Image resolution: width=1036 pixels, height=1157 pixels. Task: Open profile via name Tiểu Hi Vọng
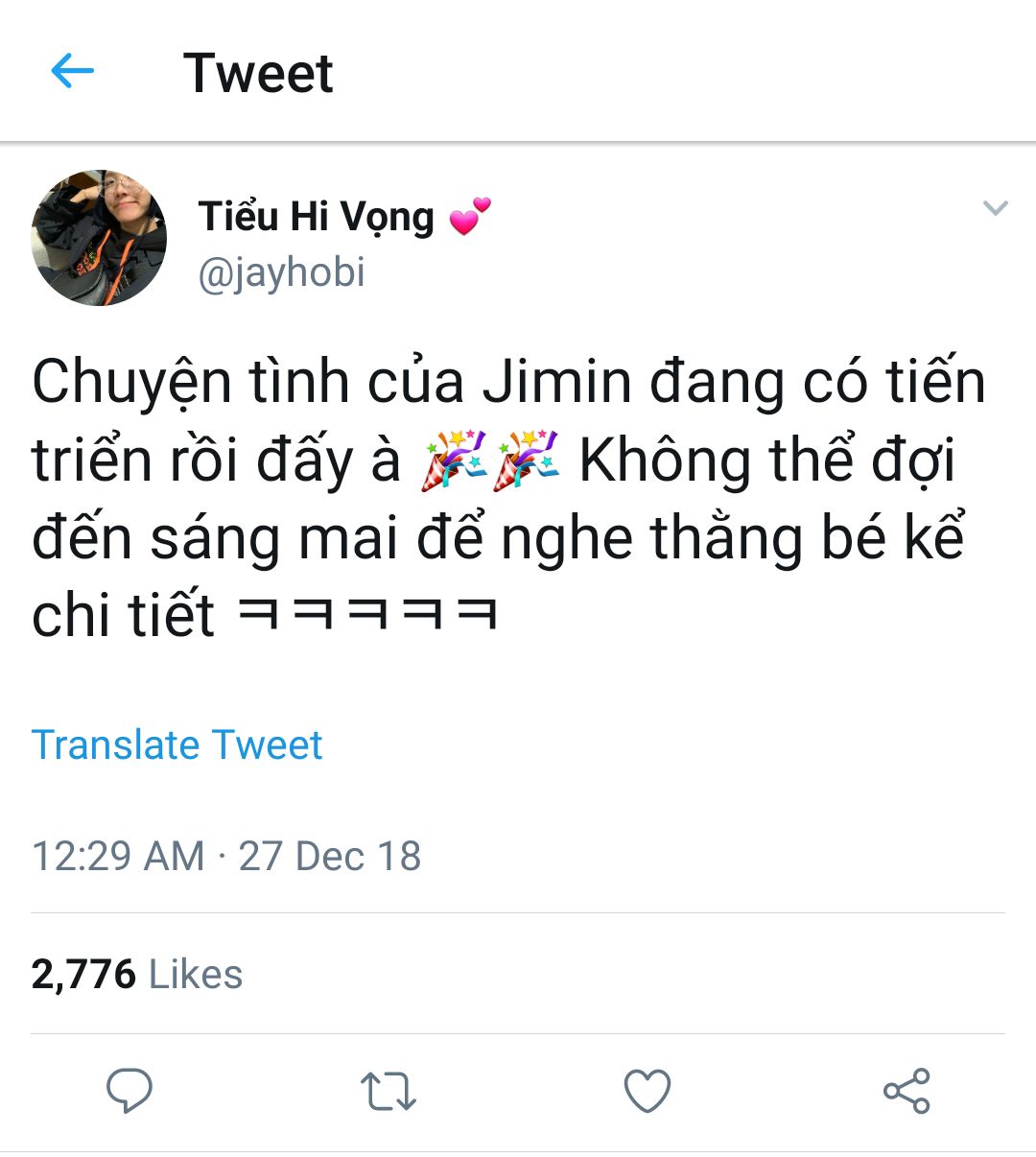click(317, 217)
